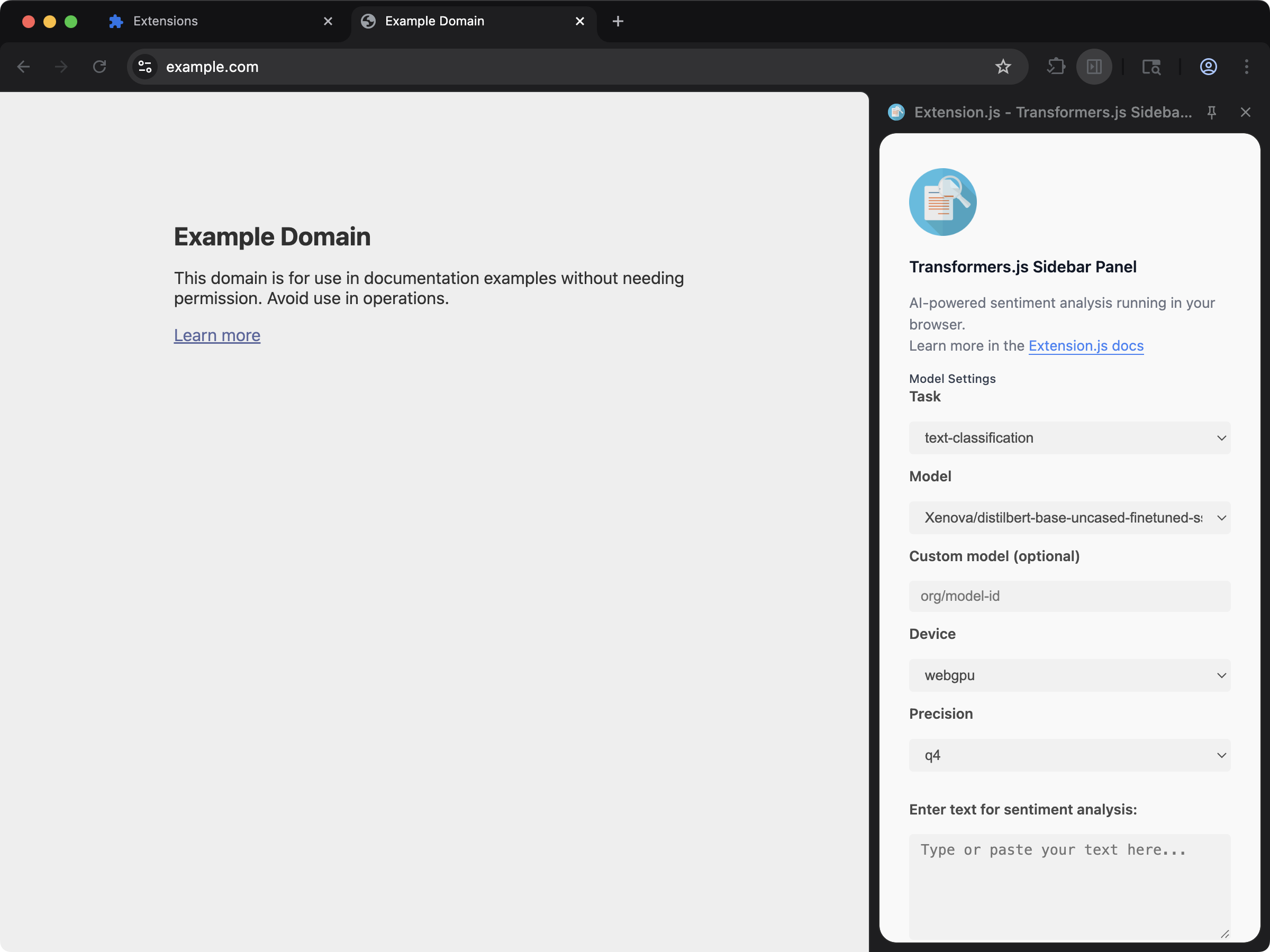This screenshot has width=1270, height=952.
Task: Click the site information icon in address bar
Action: pyautogui.click(x=144, y=67)
